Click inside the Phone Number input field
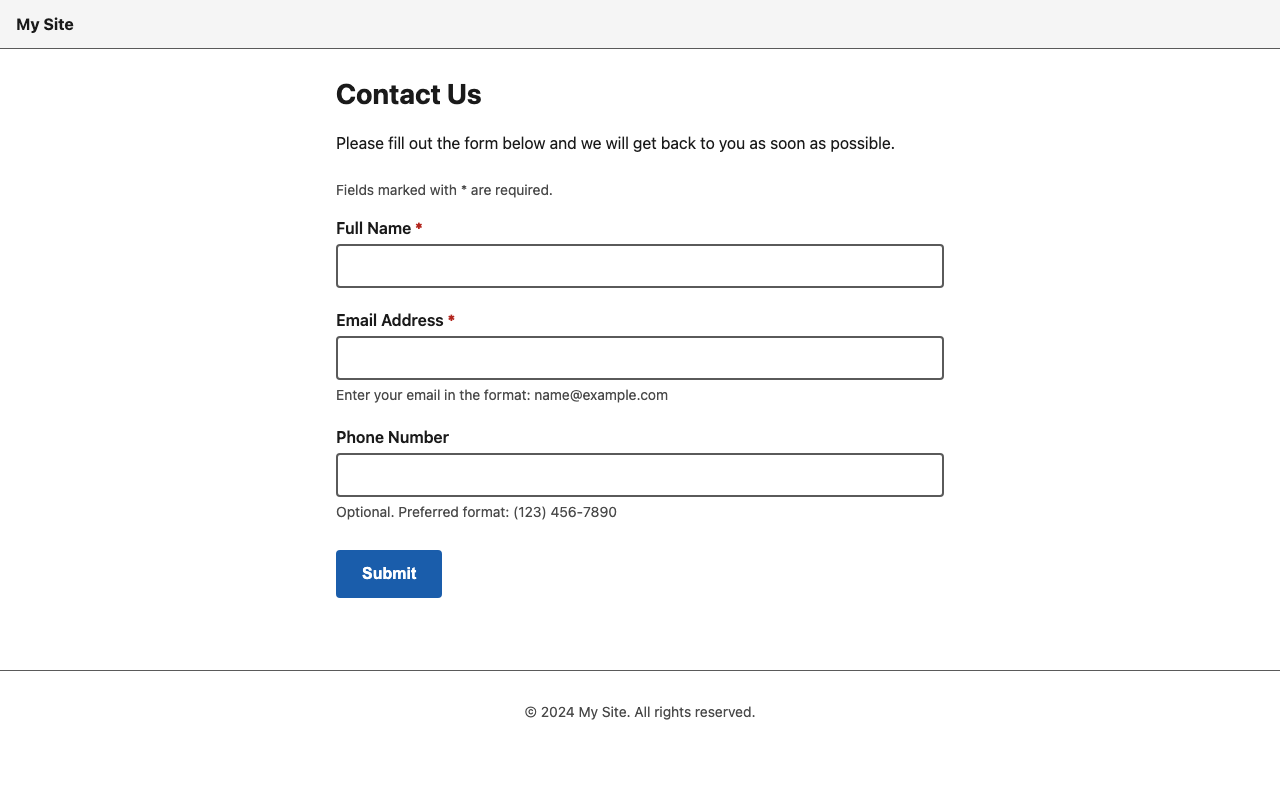 pos(639,474)
